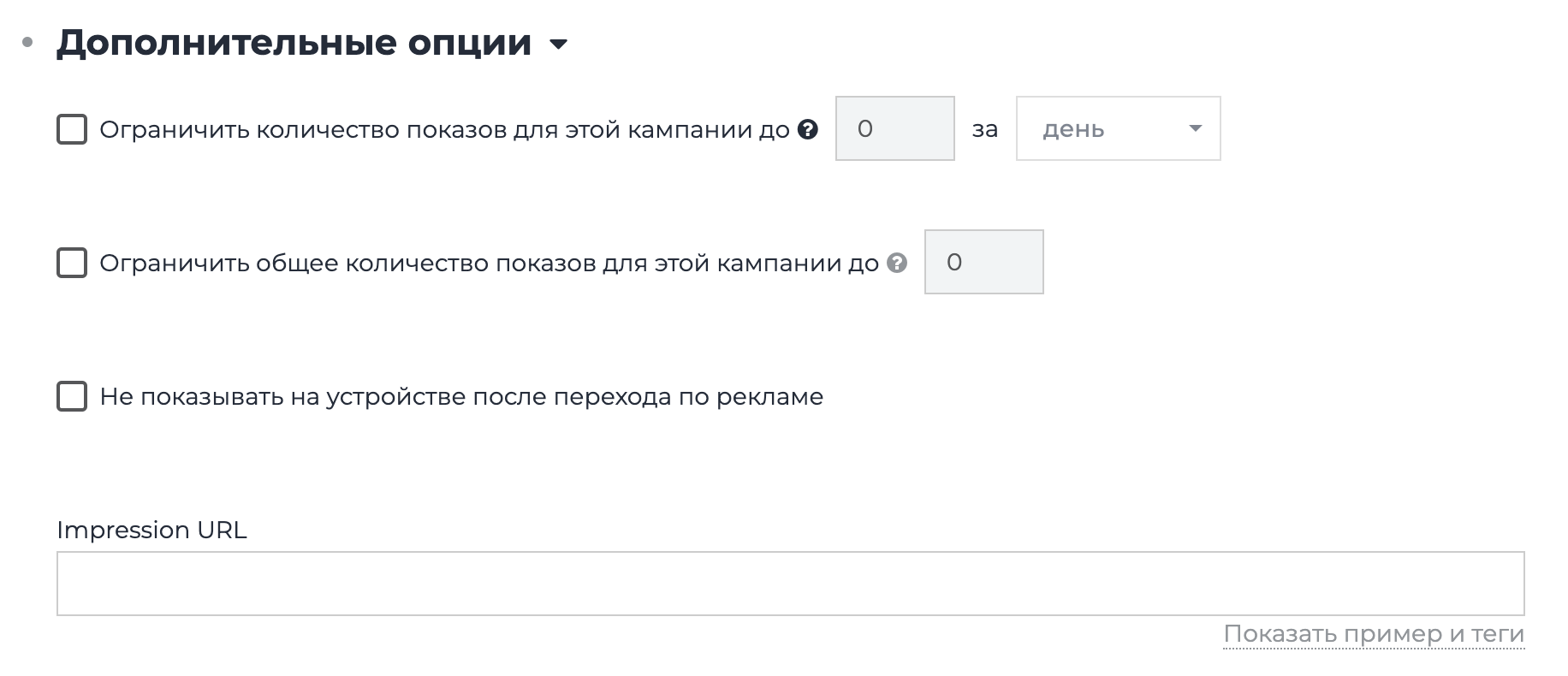This screenshot has height=676, width=1568.
Task: Click the label Ограничить общее количество показов
Action: [489, 264]
